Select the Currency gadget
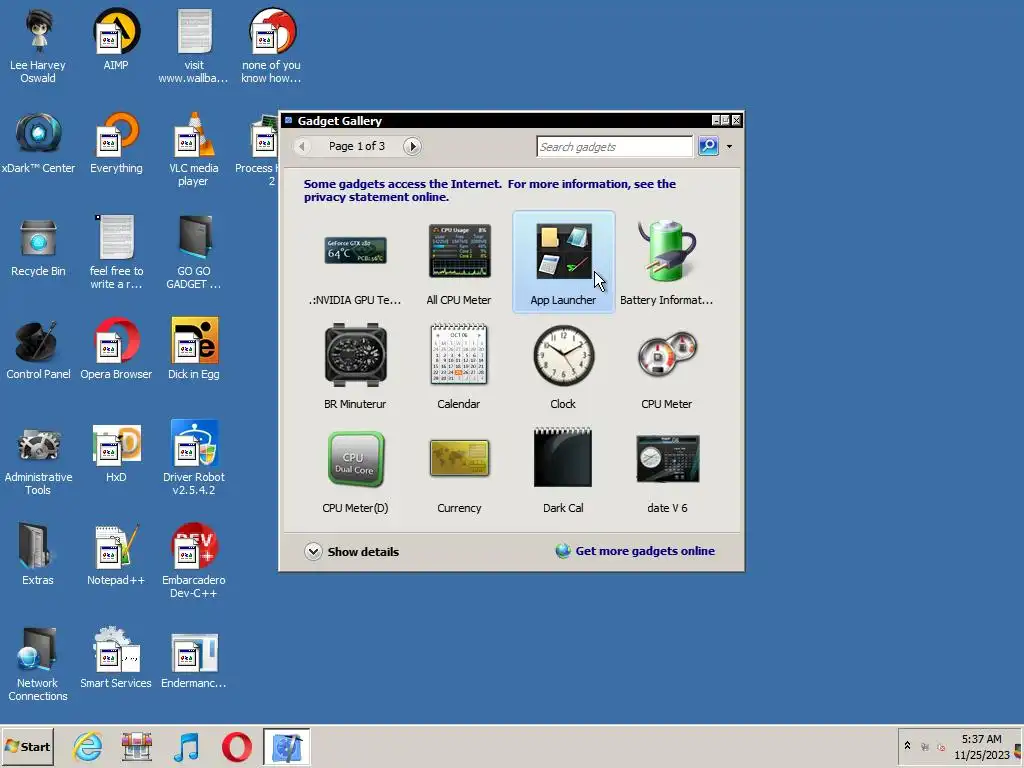Screen dimensions: 1024x768 [x=459, y=470]
